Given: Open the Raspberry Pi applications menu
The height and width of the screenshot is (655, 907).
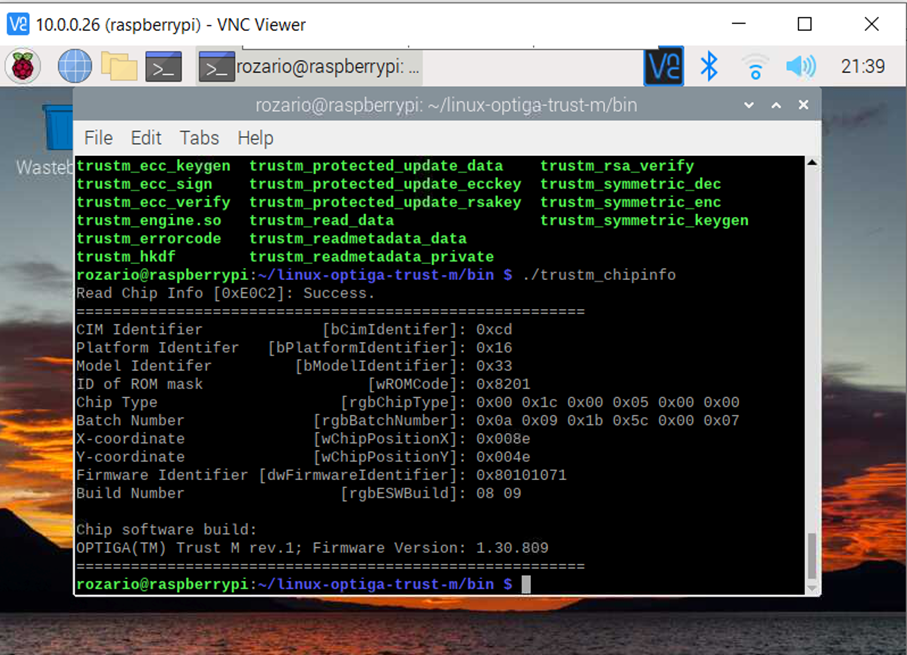Looking at the screenshot, I should click(x=23, y=67).
